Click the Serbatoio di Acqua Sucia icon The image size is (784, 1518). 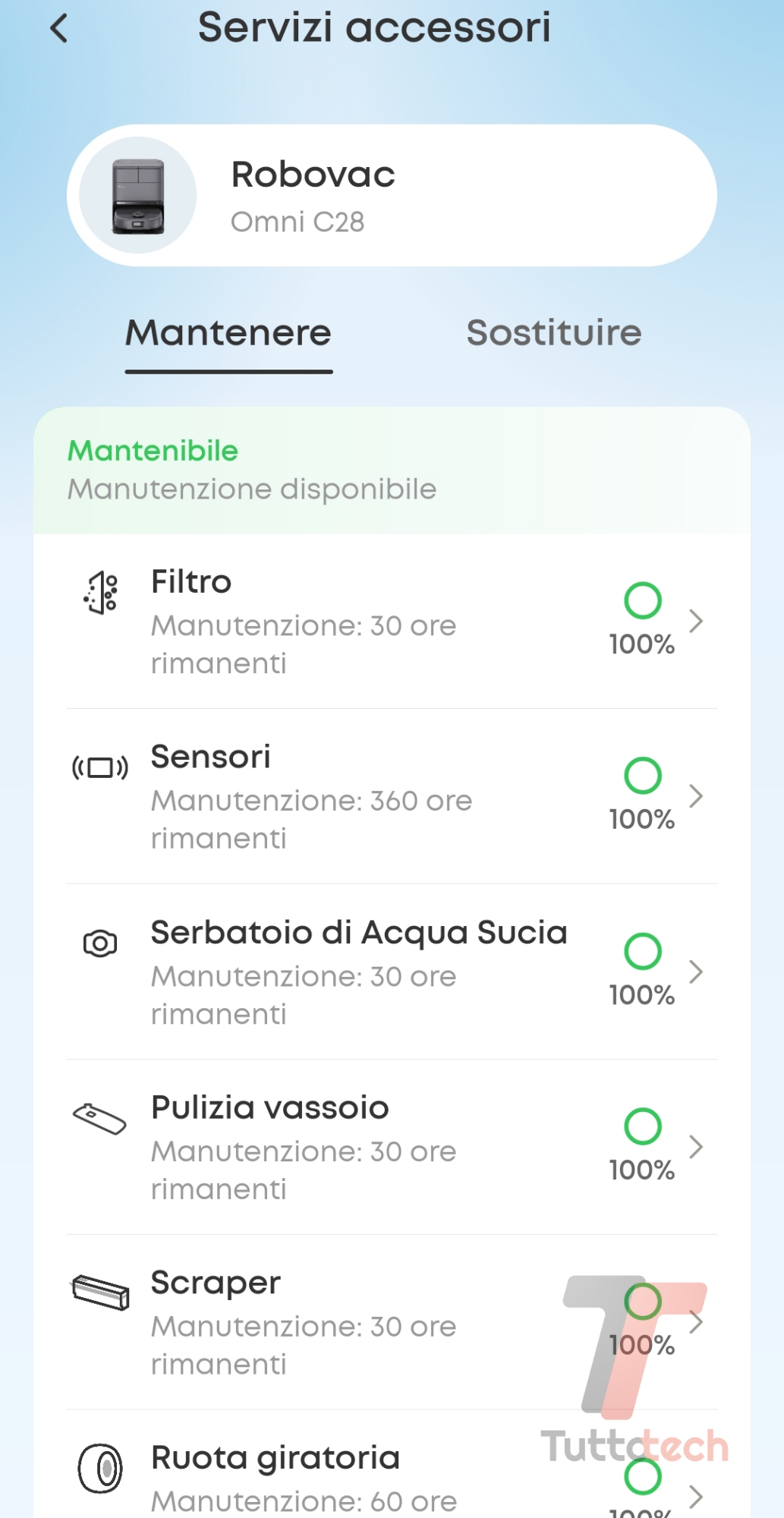pos(100,943)
